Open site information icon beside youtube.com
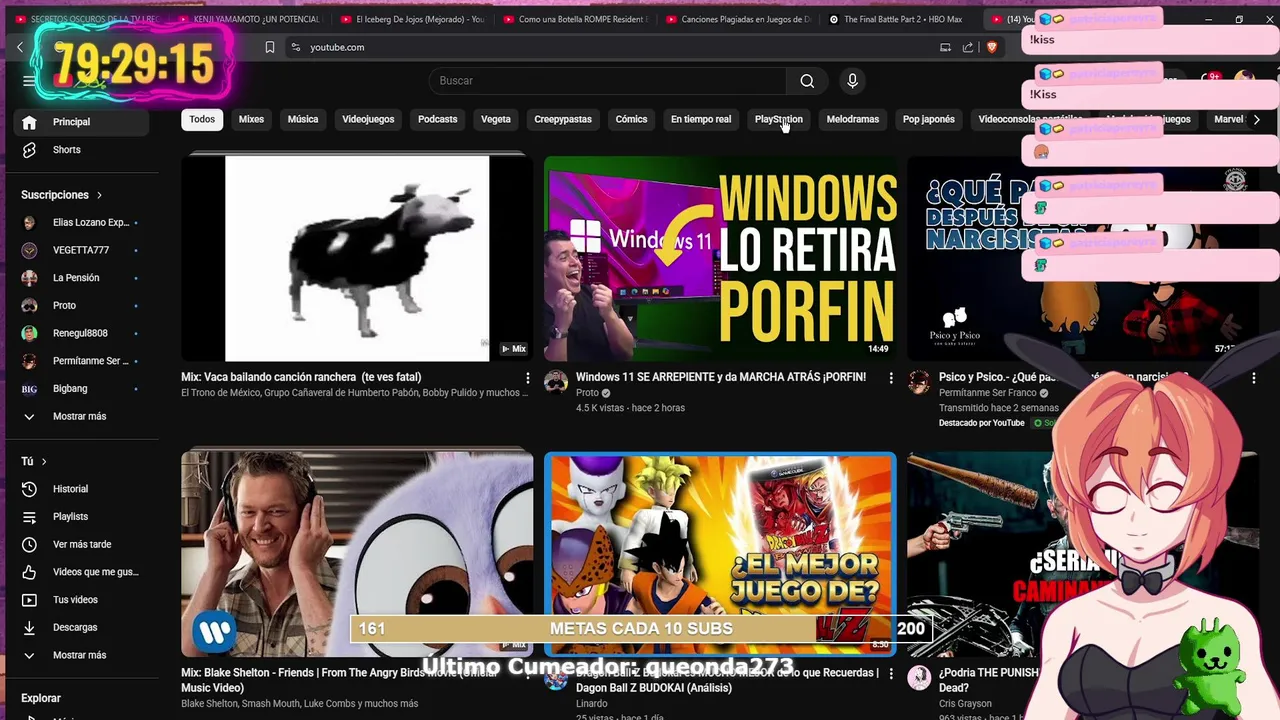1280x720 pixels. click(x=295, y=47)
